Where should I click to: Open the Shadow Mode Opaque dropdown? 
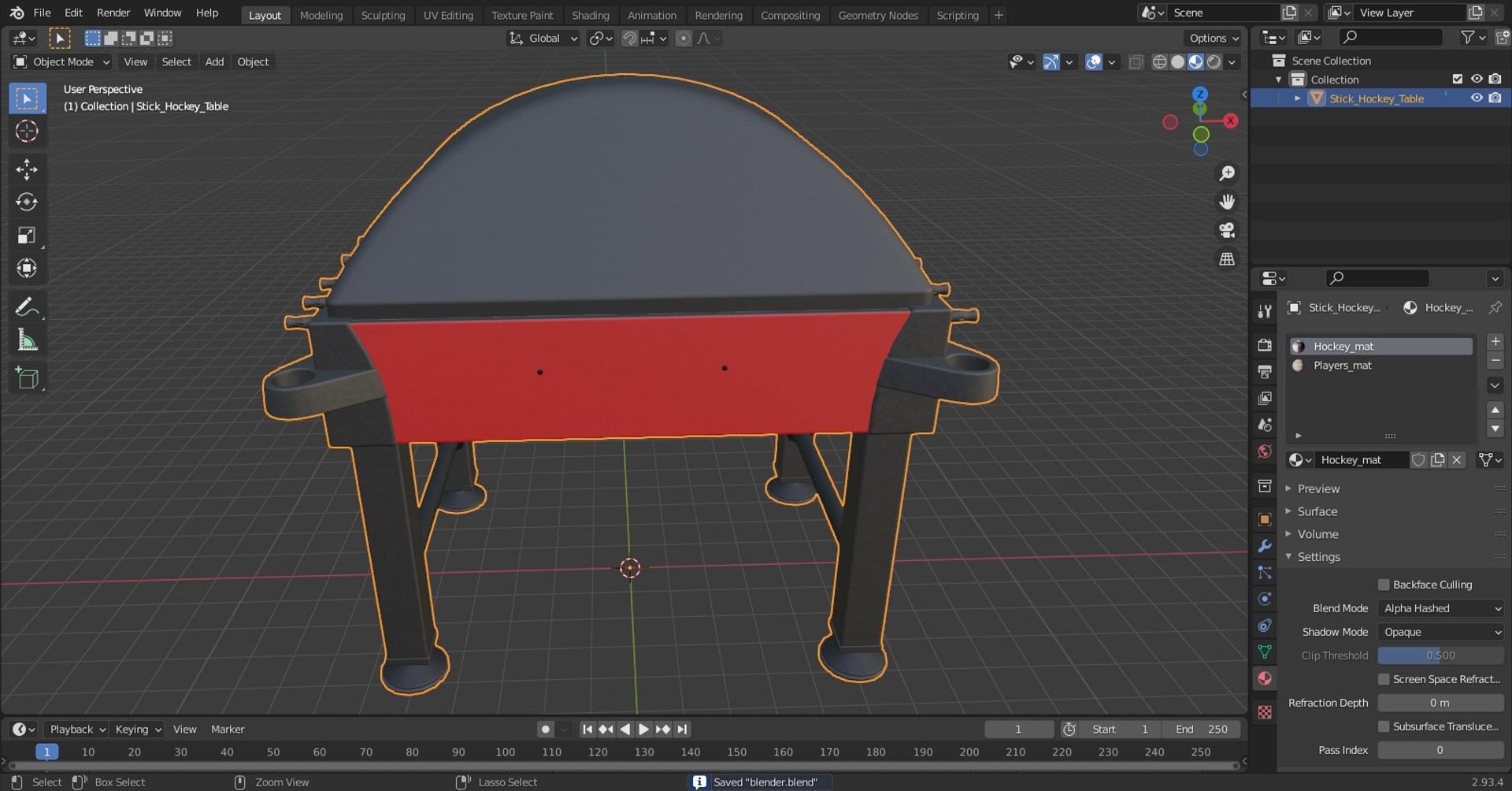[x=1441, y=632]
